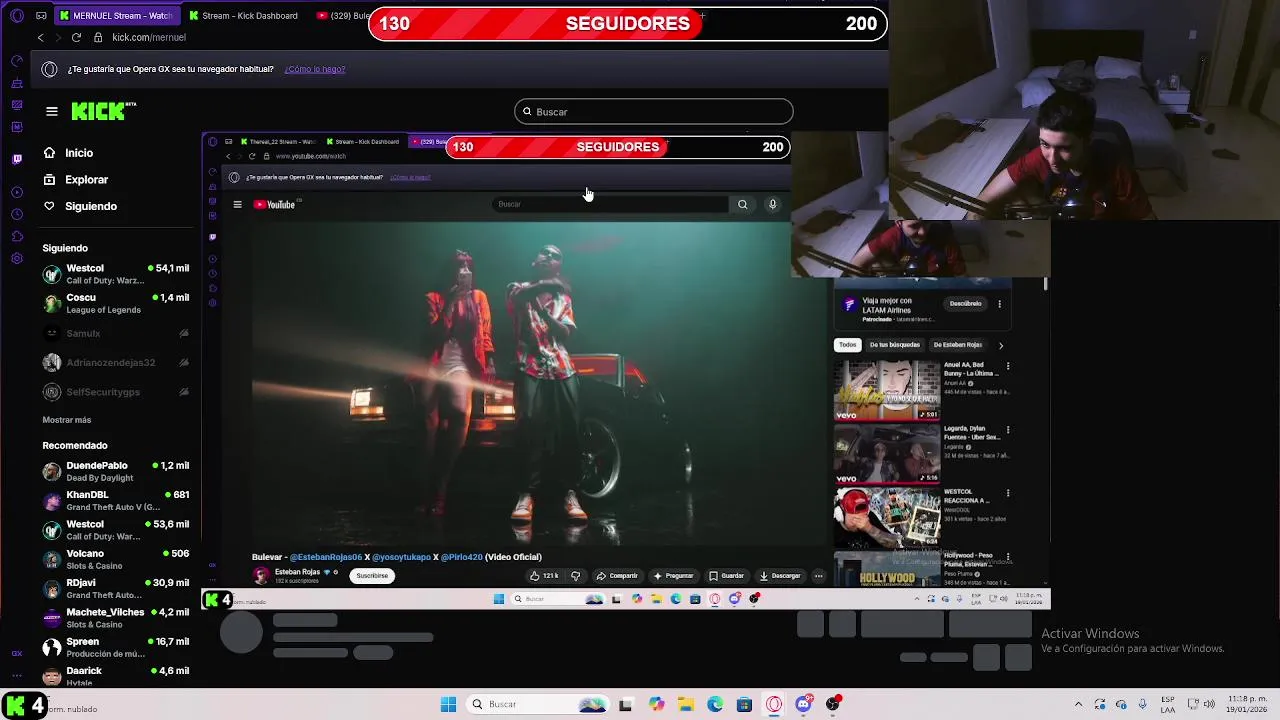
Task: Open Discord from the taskbar
Action: (803, 704)
